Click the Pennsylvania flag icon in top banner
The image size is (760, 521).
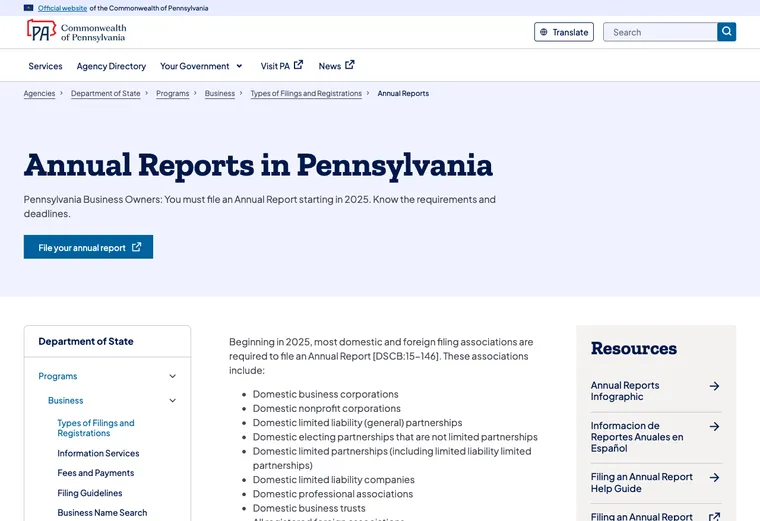(29, 8)
